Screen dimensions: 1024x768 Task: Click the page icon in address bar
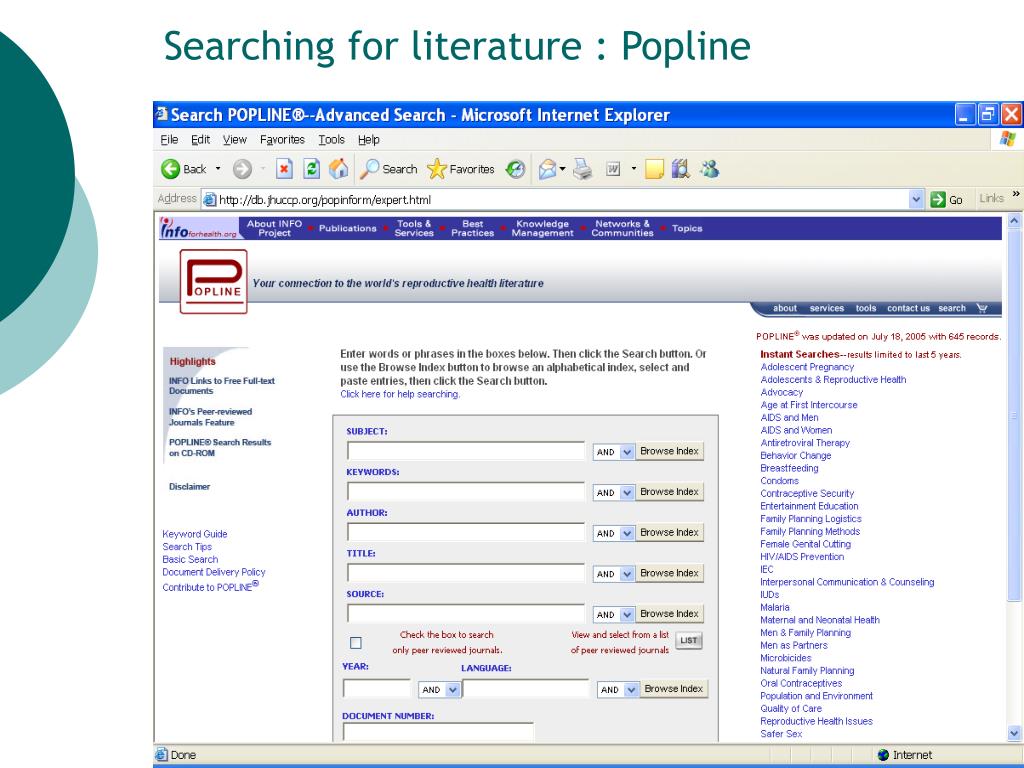(209, 199)
